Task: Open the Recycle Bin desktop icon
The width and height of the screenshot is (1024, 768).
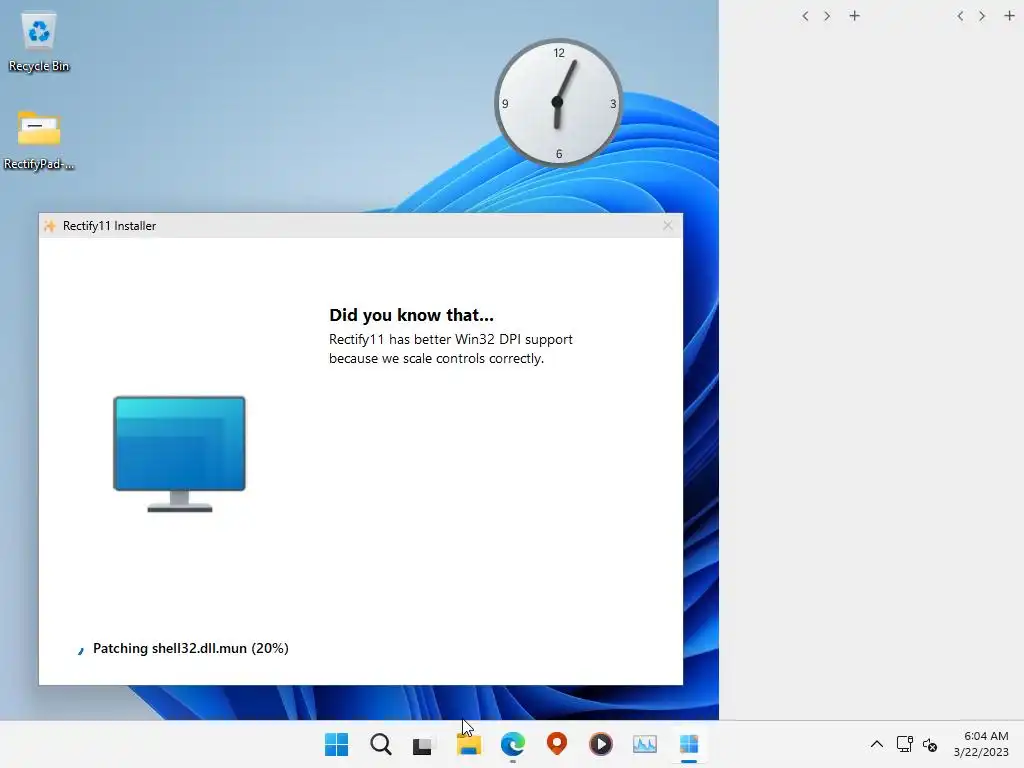Action: [x=39, y=42]
